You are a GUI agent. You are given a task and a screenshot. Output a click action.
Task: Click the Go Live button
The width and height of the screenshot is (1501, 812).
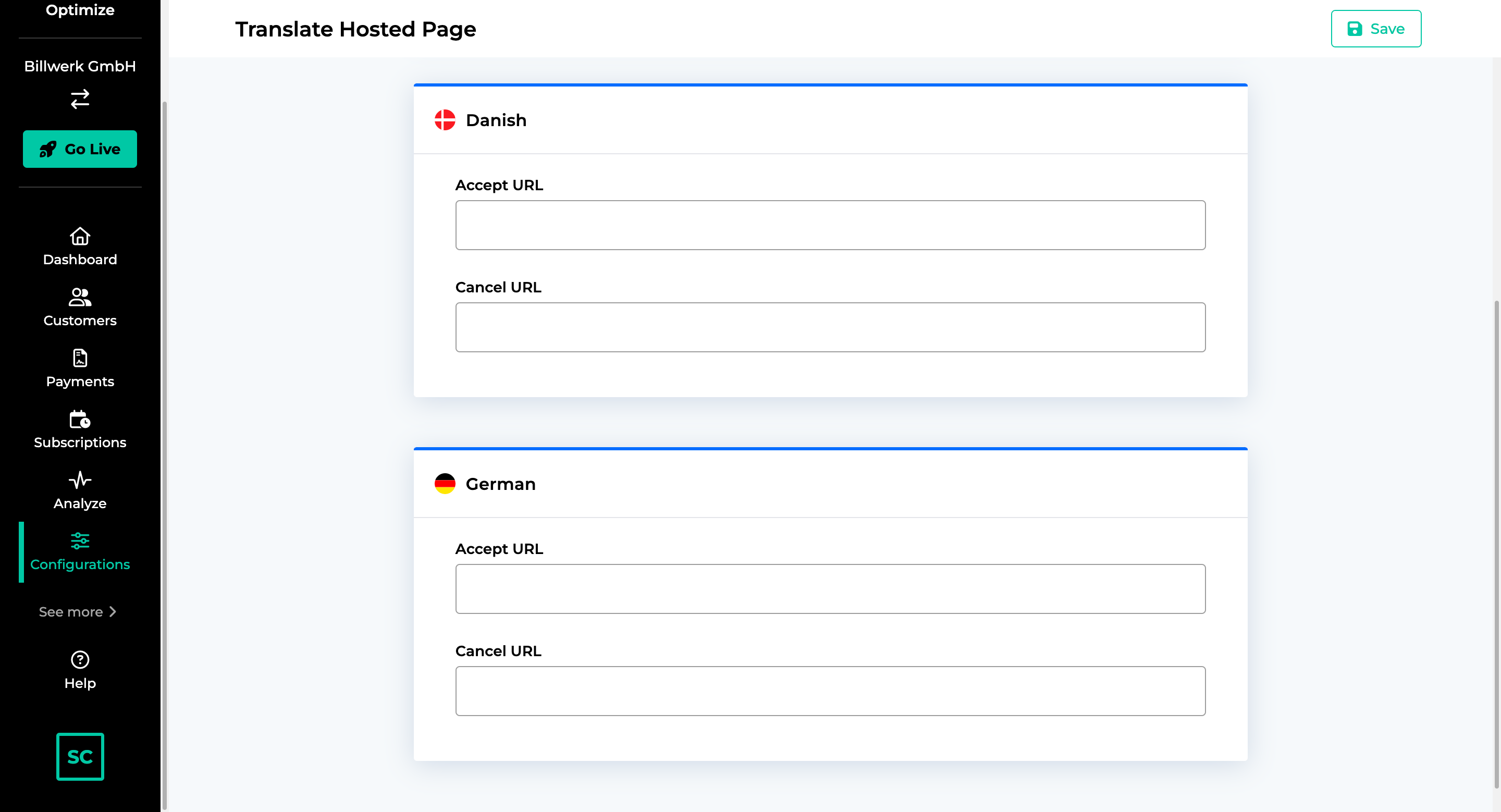coord(80,149)
